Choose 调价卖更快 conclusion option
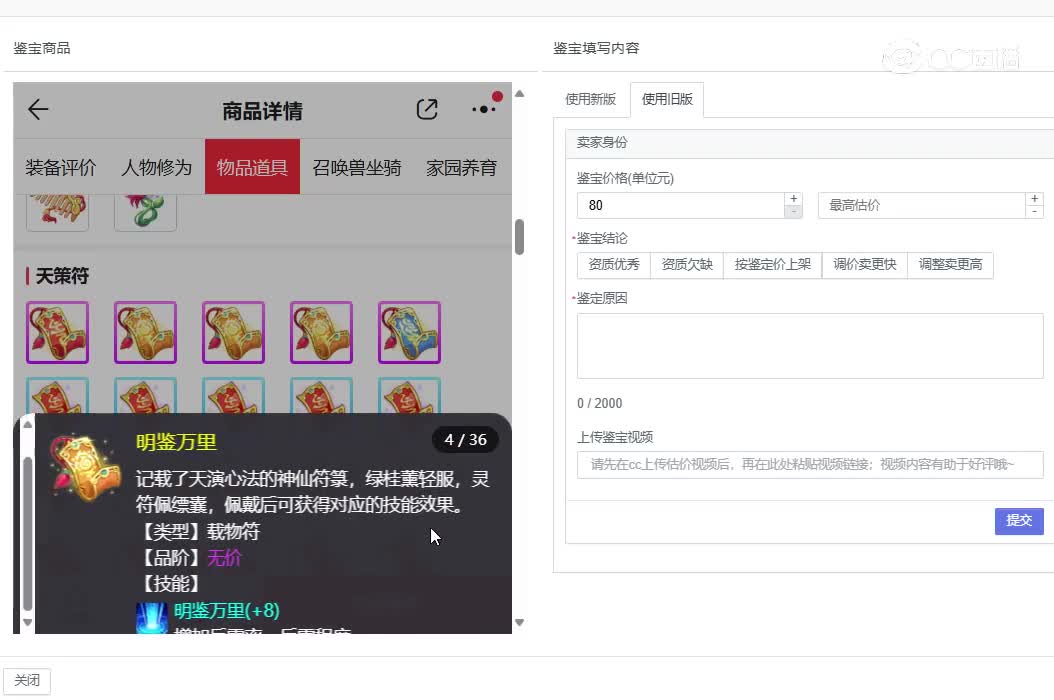Viewport: 1054px width, 700px height. pyautogui.click(x=865, y=264)
